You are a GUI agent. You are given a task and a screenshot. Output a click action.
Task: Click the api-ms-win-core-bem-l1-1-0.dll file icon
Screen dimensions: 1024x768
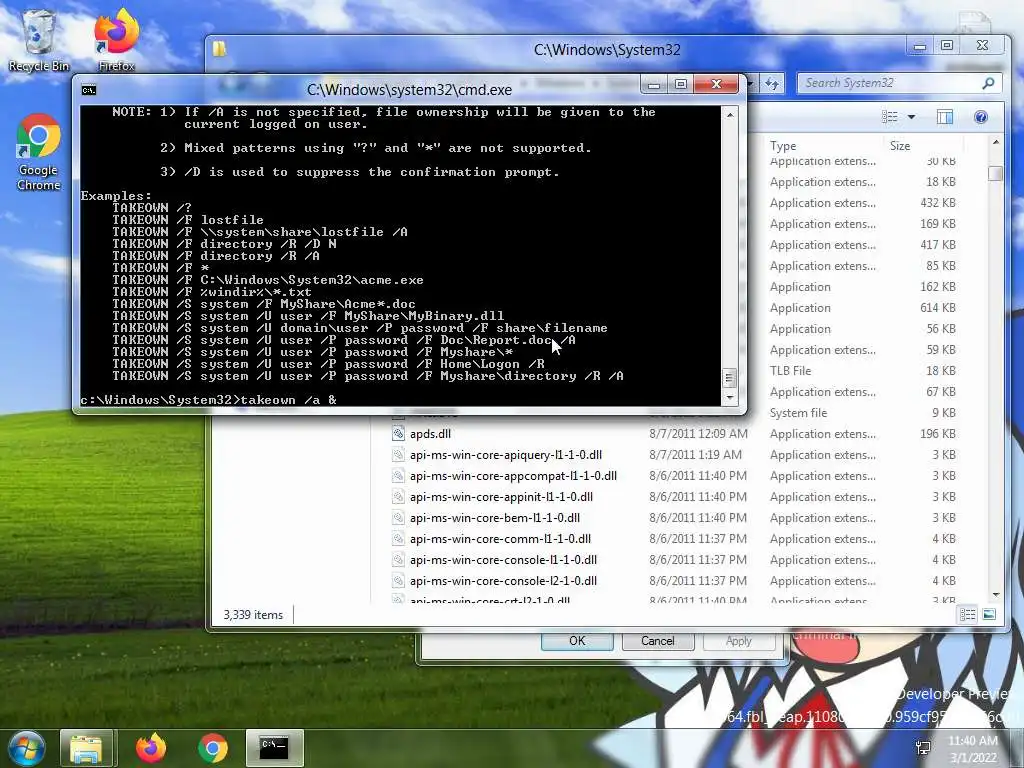(x=398, y=517)
